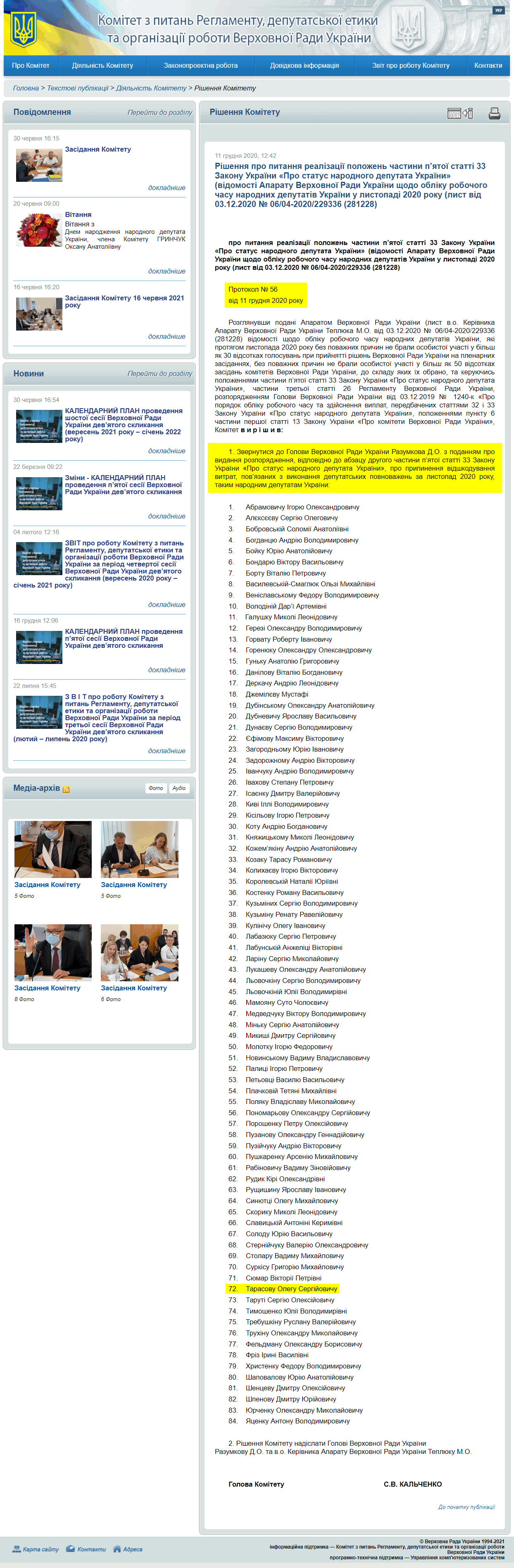The image size is (514, 1568).
Task: Click докладніше under 30 червня 16:15 message
Action: tap(166, 188)
